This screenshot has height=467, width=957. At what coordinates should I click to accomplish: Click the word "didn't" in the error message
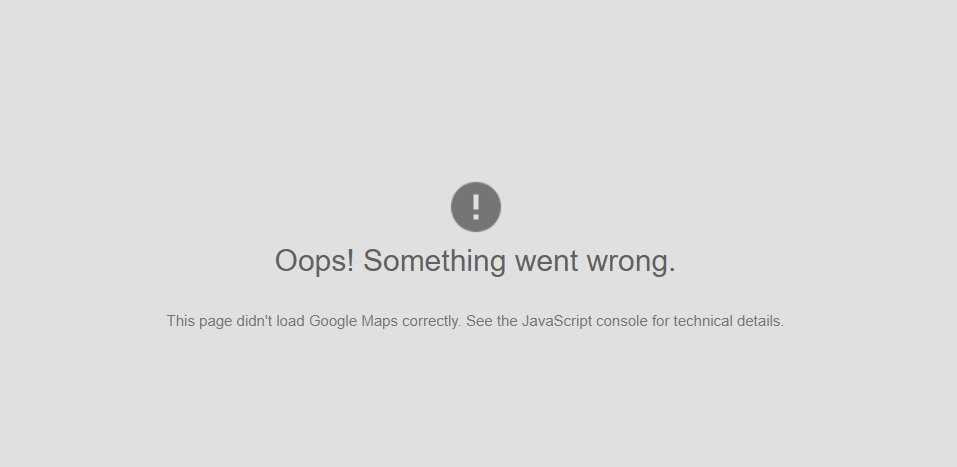(x=254, y=321)
